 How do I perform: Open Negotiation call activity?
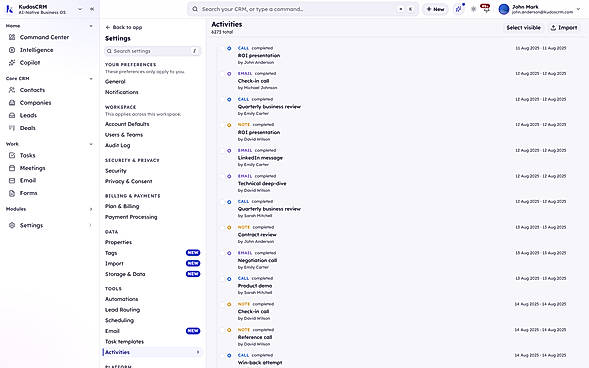[257, 260]
